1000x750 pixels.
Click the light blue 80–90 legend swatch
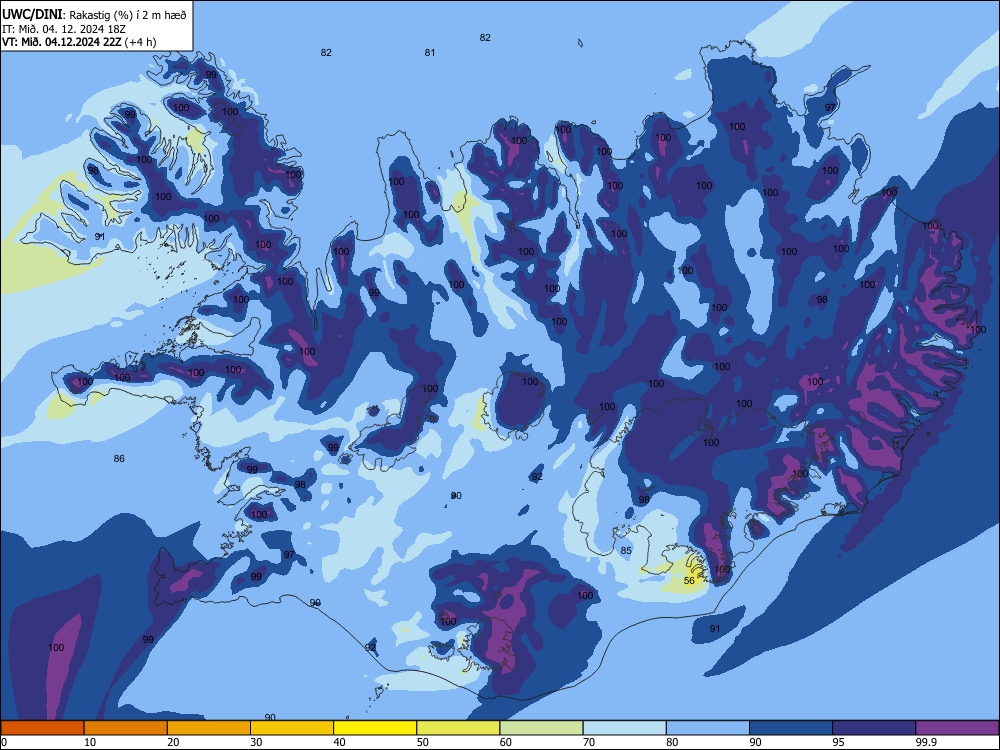click(708, 728)
